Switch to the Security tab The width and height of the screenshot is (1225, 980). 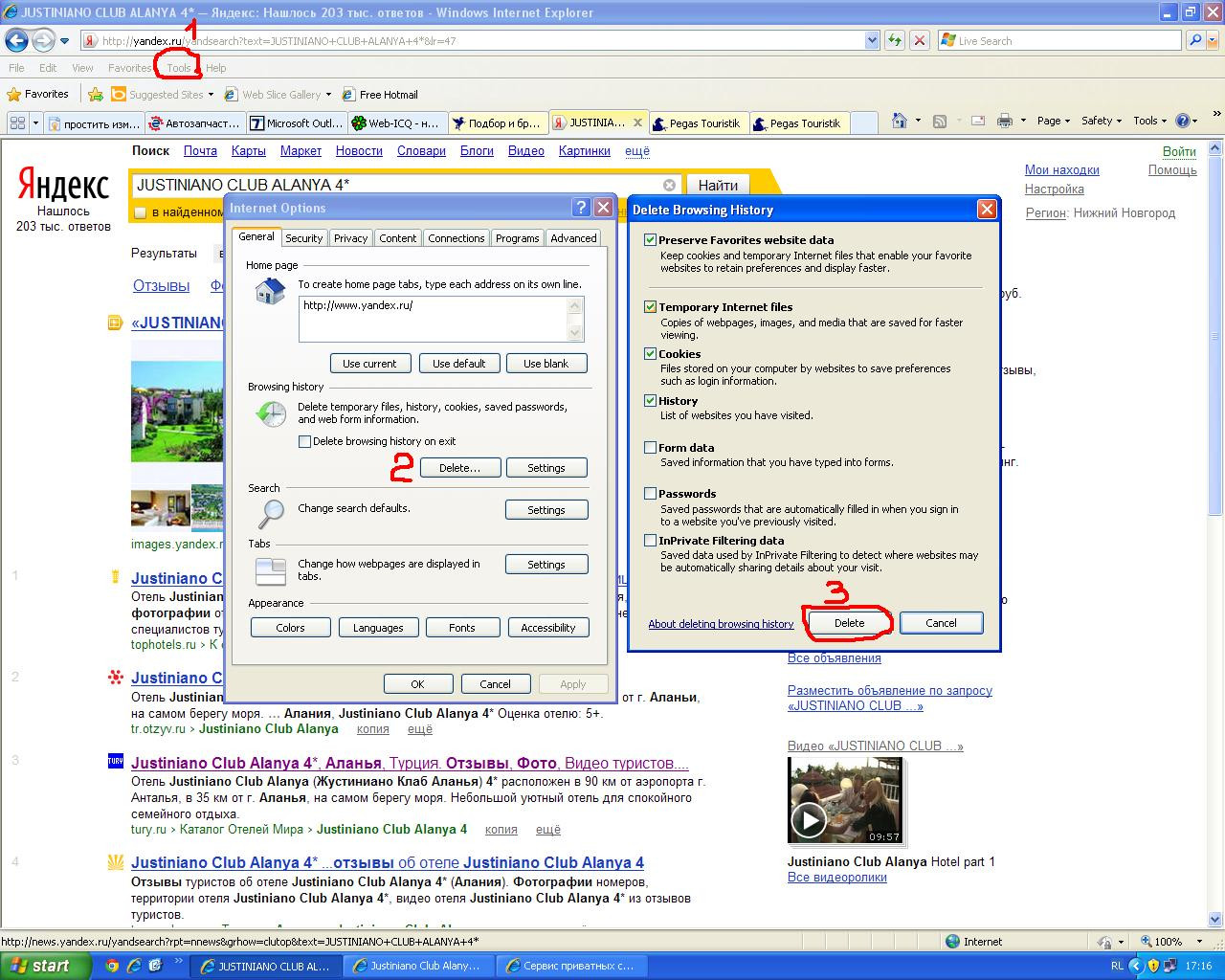[x=303, y=238]
